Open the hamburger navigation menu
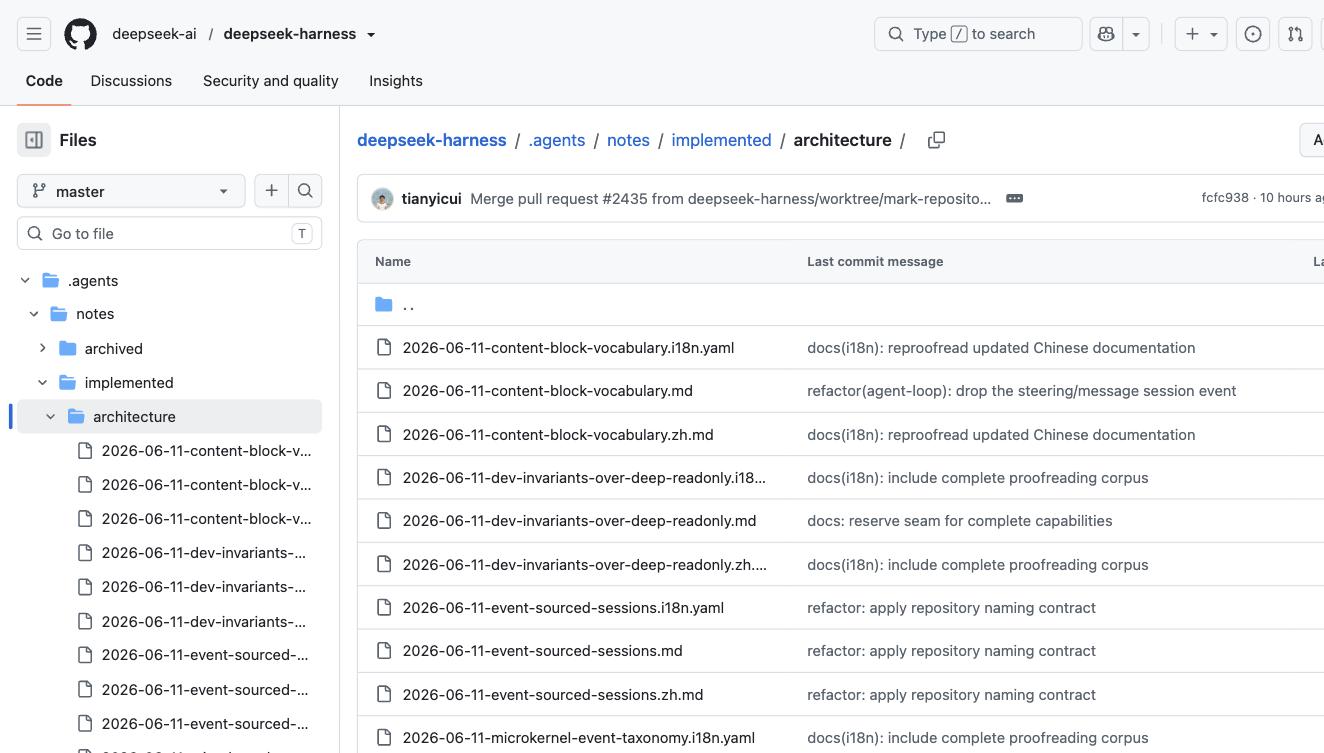 (34, 34)
